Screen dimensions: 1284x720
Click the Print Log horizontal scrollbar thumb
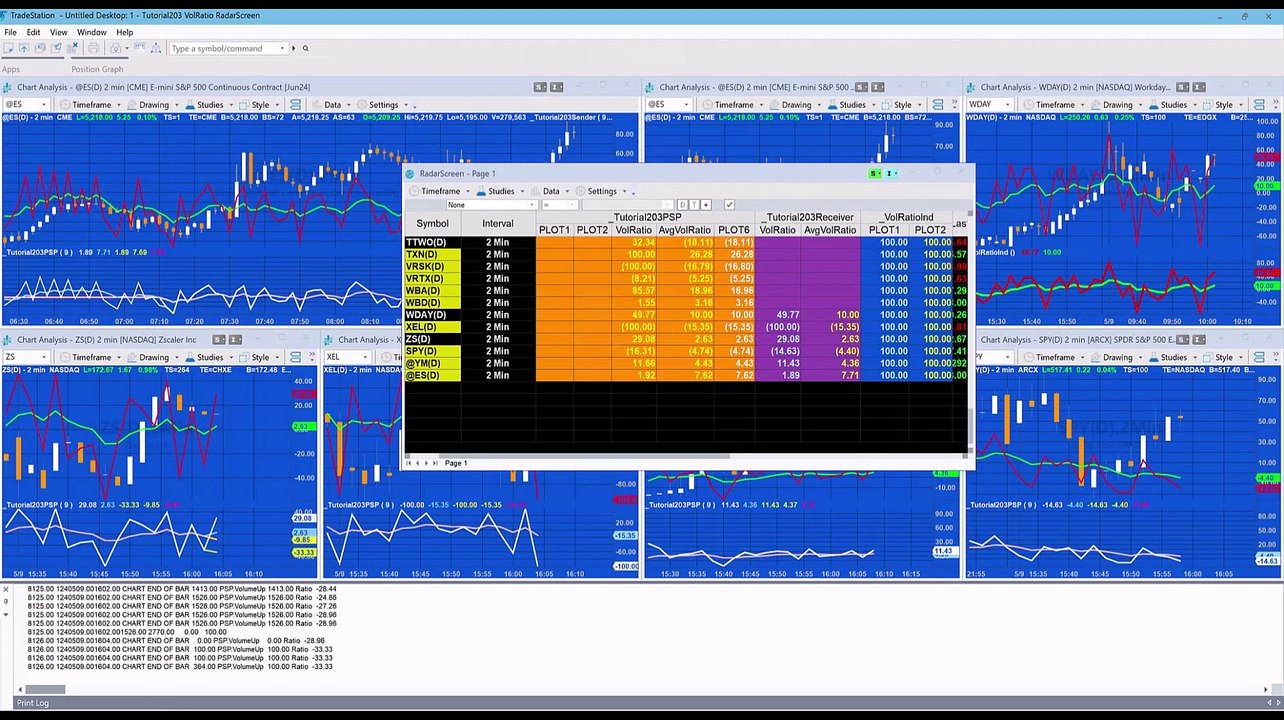(x=45, y=689)
